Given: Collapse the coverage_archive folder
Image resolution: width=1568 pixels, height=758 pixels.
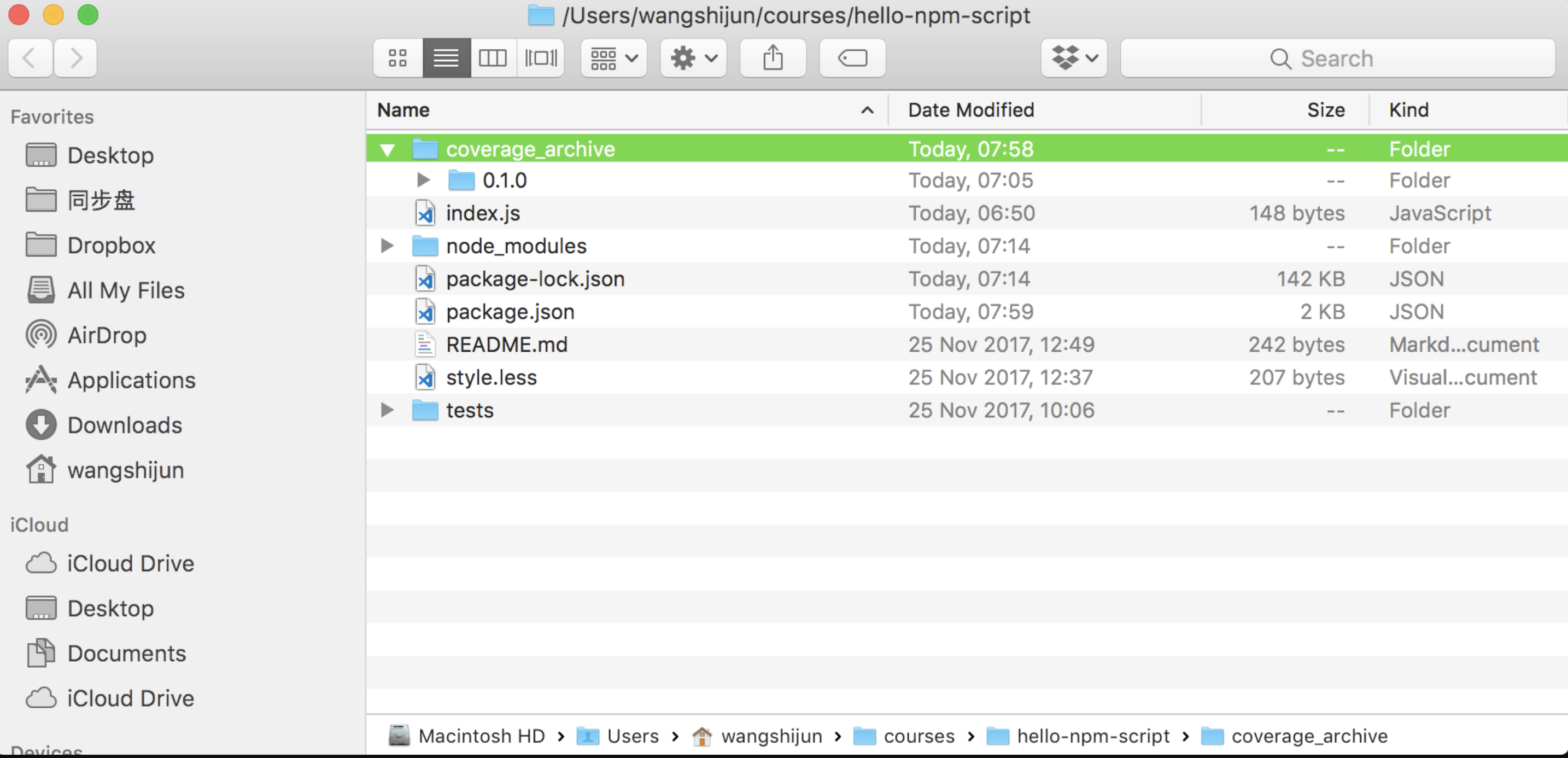Looking at the screenshot, I should tap(387, 150).
